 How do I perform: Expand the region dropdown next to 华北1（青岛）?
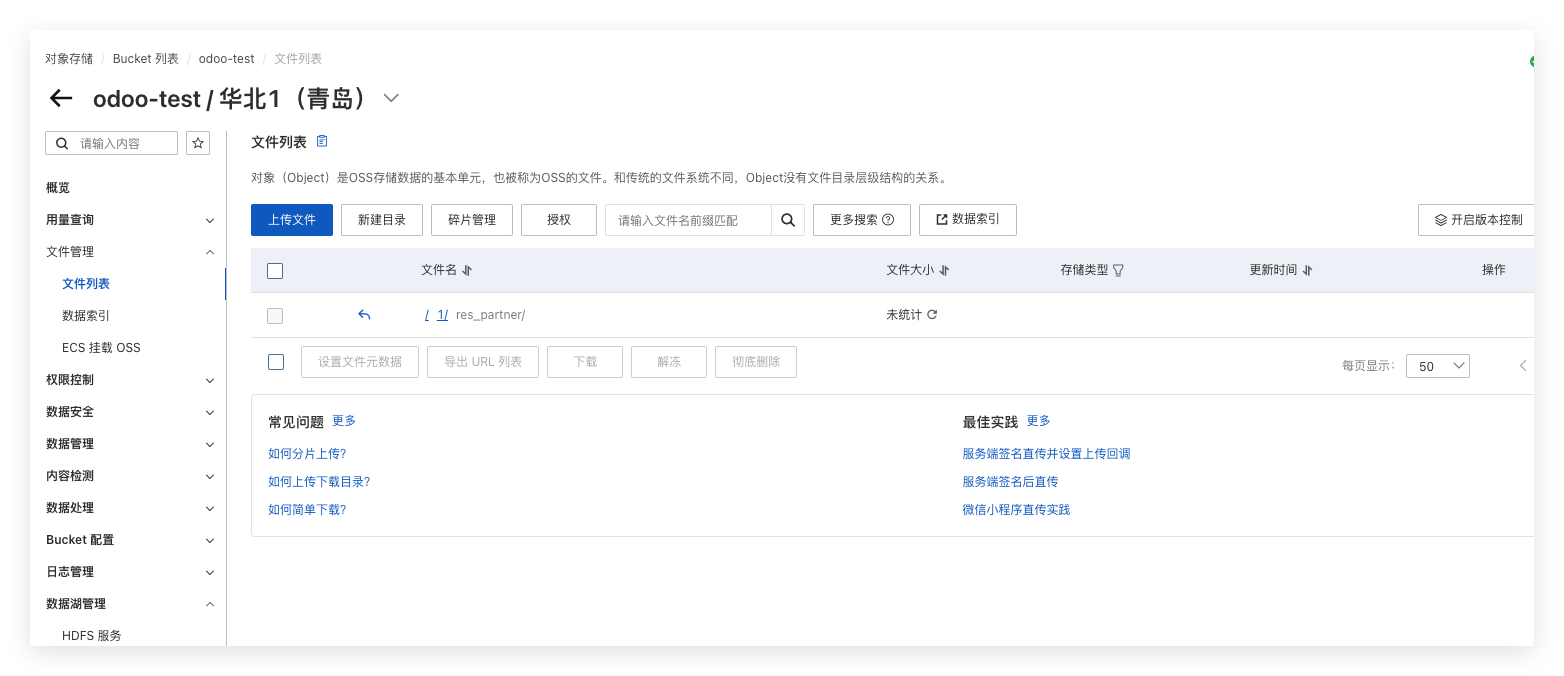coord(391,98)
